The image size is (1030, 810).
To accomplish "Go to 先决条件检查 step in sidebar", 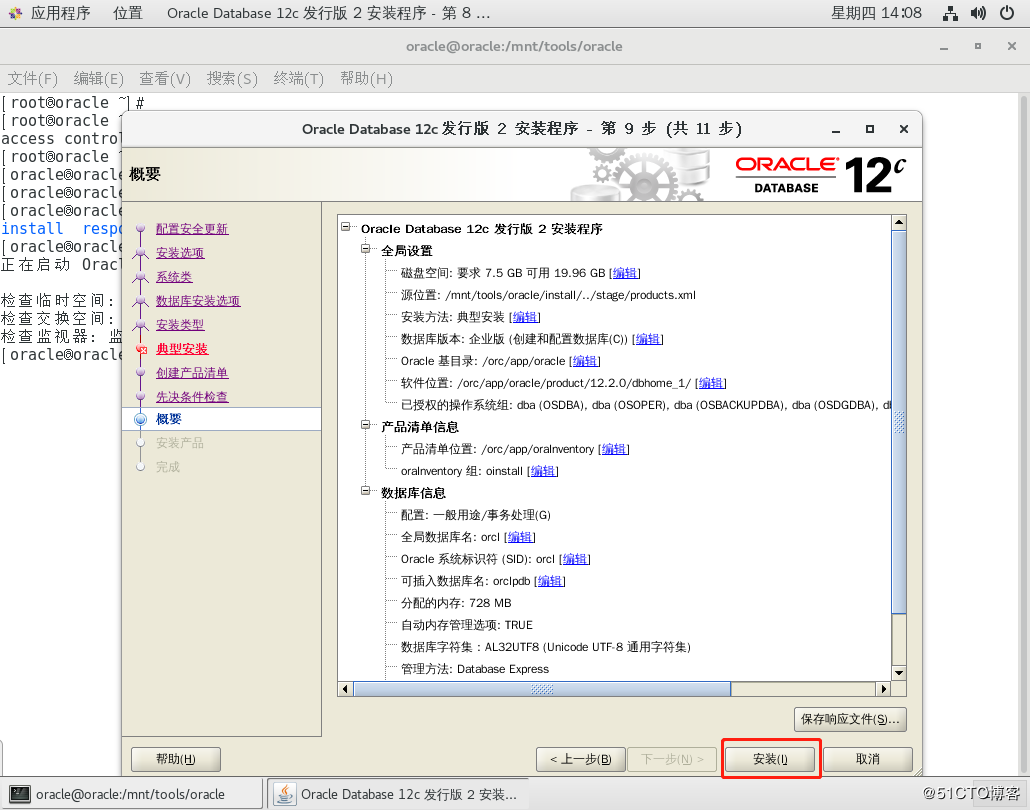I will click(x=192, y=397).
